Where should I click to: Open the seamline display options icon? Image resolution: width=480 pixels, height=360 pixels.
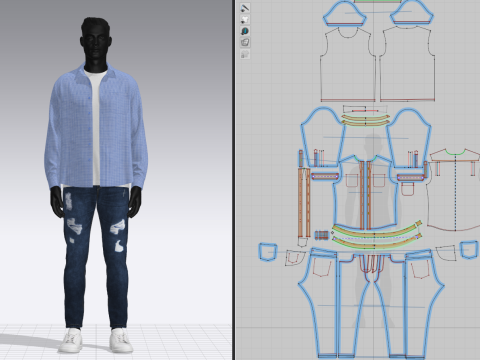pos(245,8)
